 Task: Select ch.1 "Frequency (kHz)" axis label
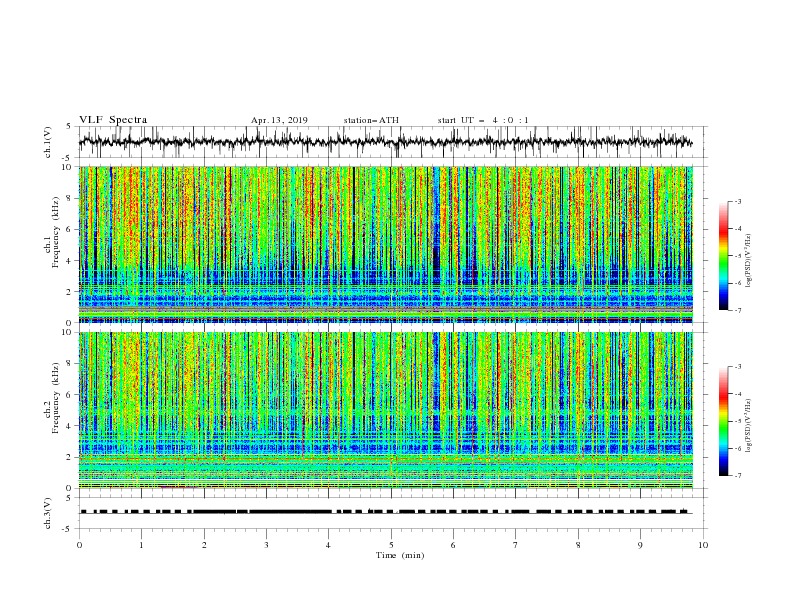click(x=56, y=231)
